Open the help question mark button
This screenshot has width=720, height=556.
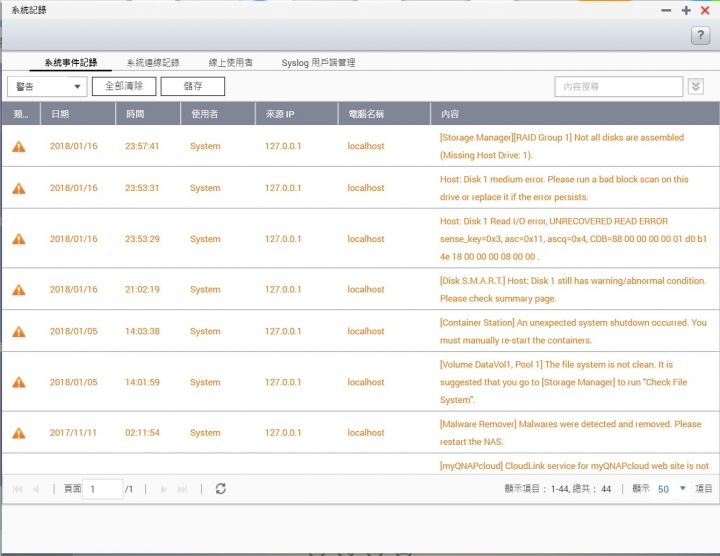pyautogui.click(x=700, y=35)
